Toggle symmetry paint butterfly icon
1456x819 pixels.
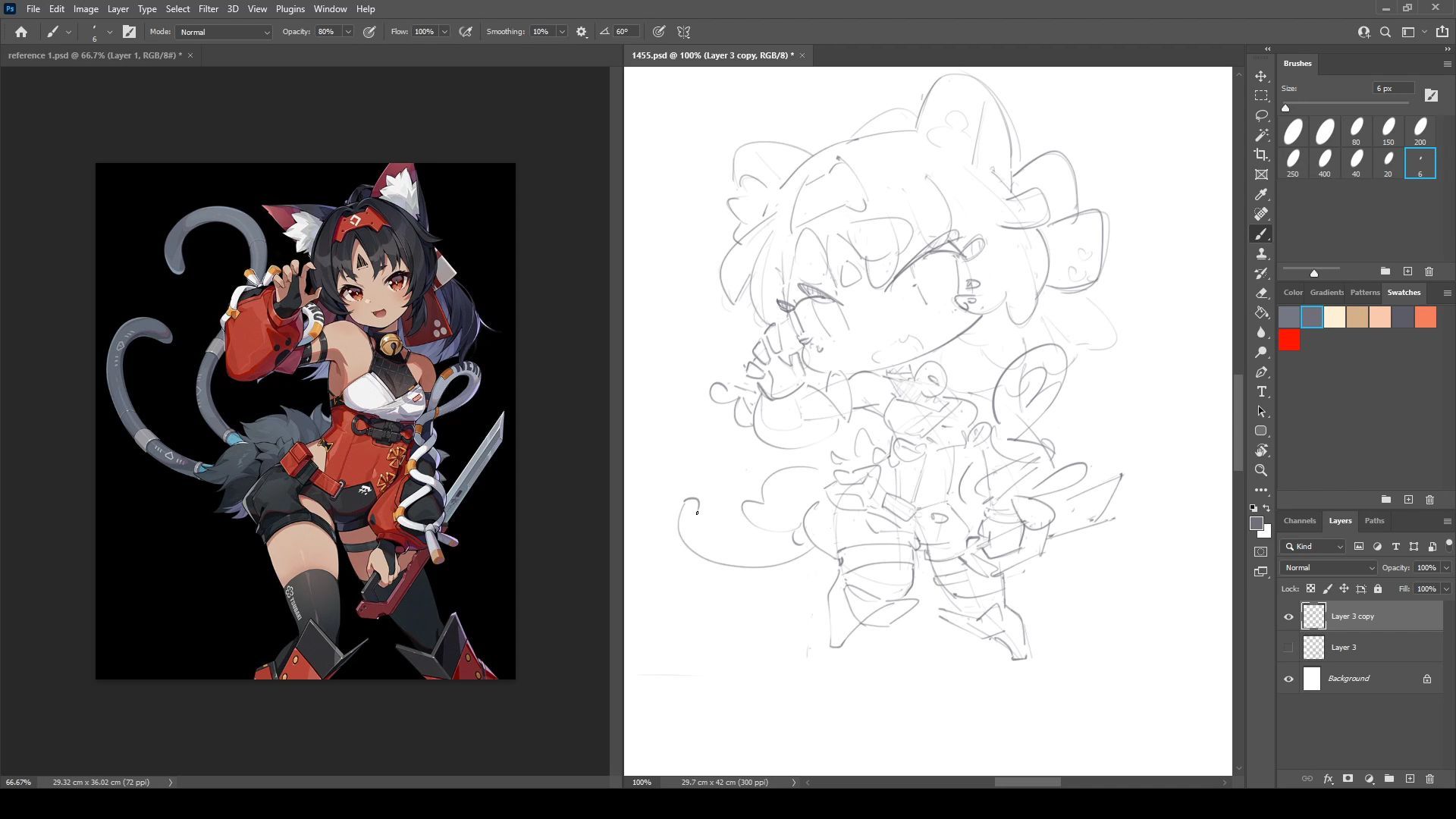(x=683, y=32)
